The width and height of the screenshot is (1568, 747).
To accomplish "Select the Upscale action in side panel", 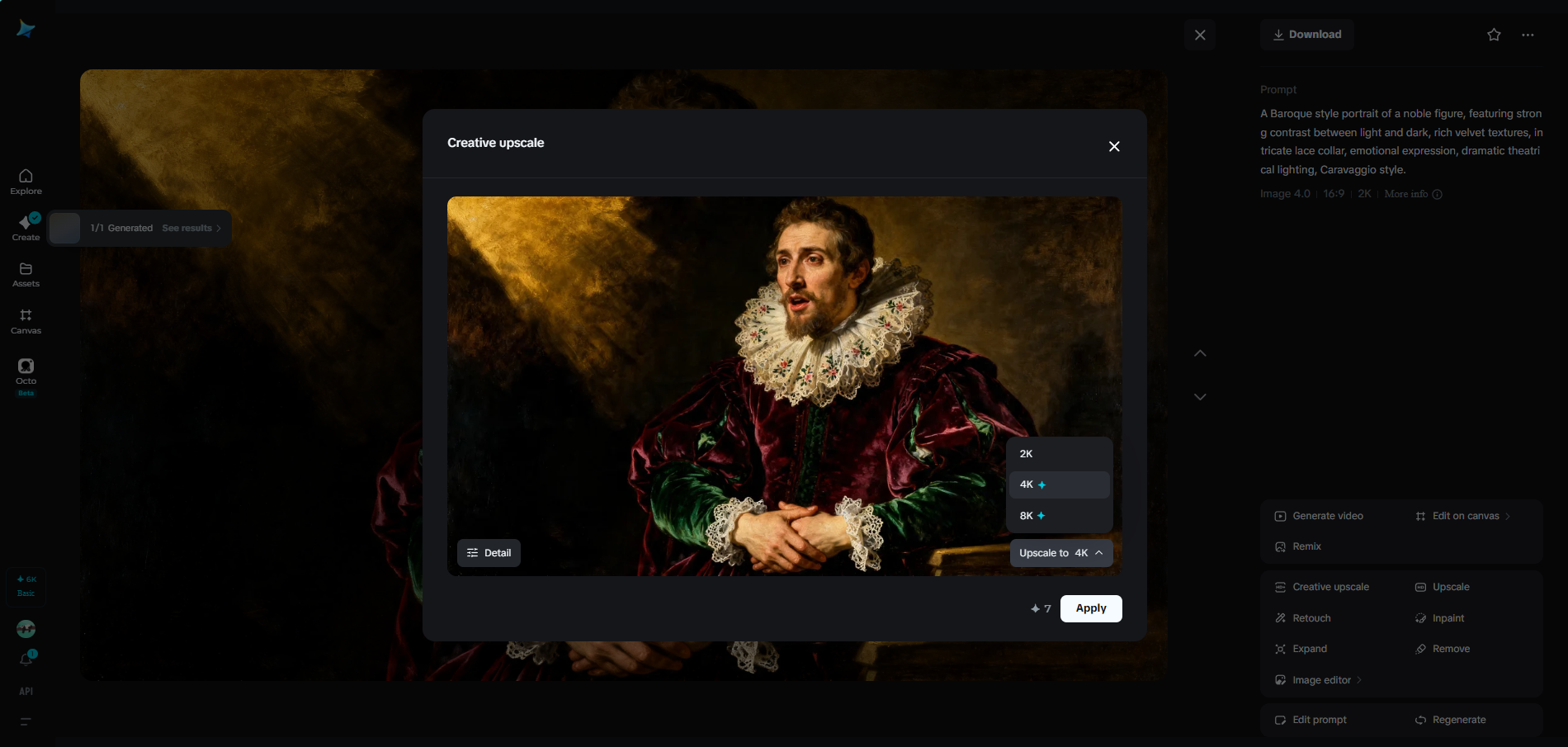I will (x=1443, y=587).
